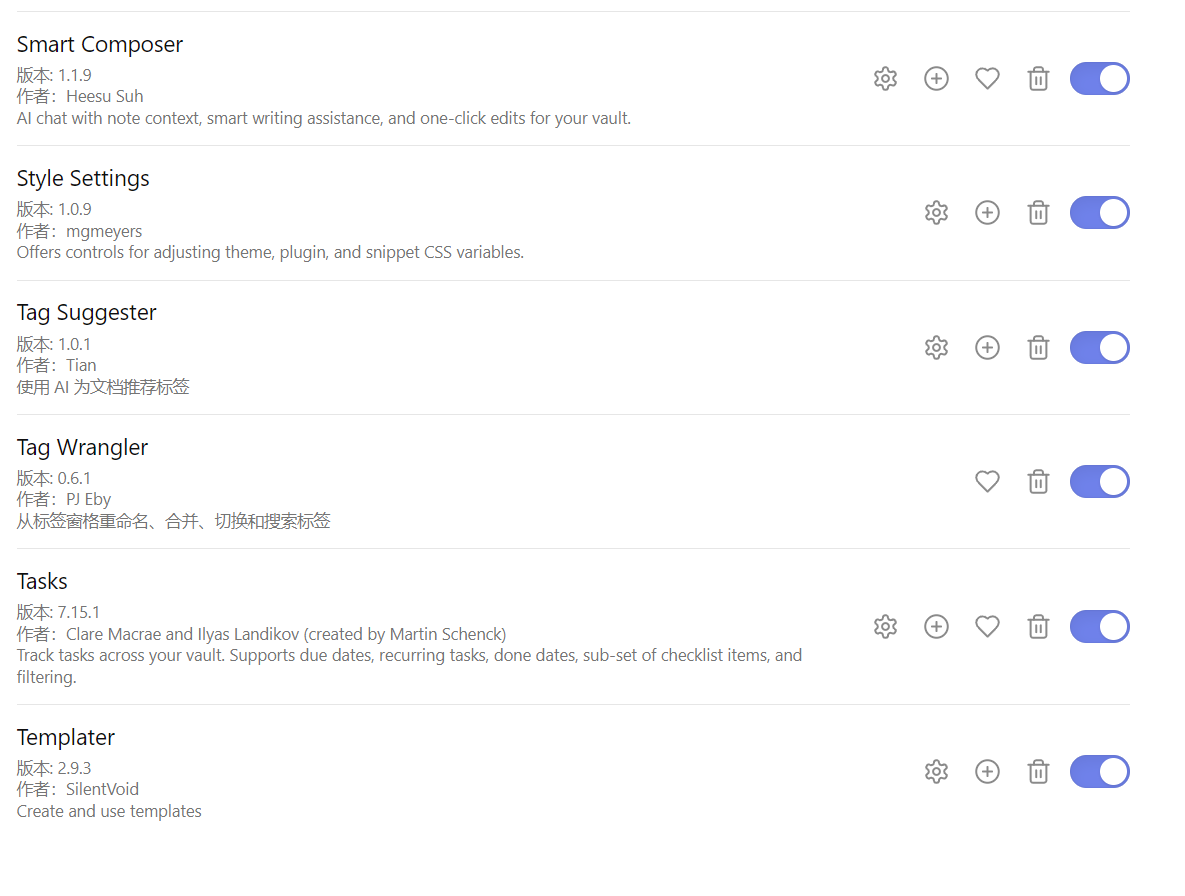Disable the Smart Composer plugin toggle
This screenshot has height=896, width=1185.
[x=1100, y=79]
